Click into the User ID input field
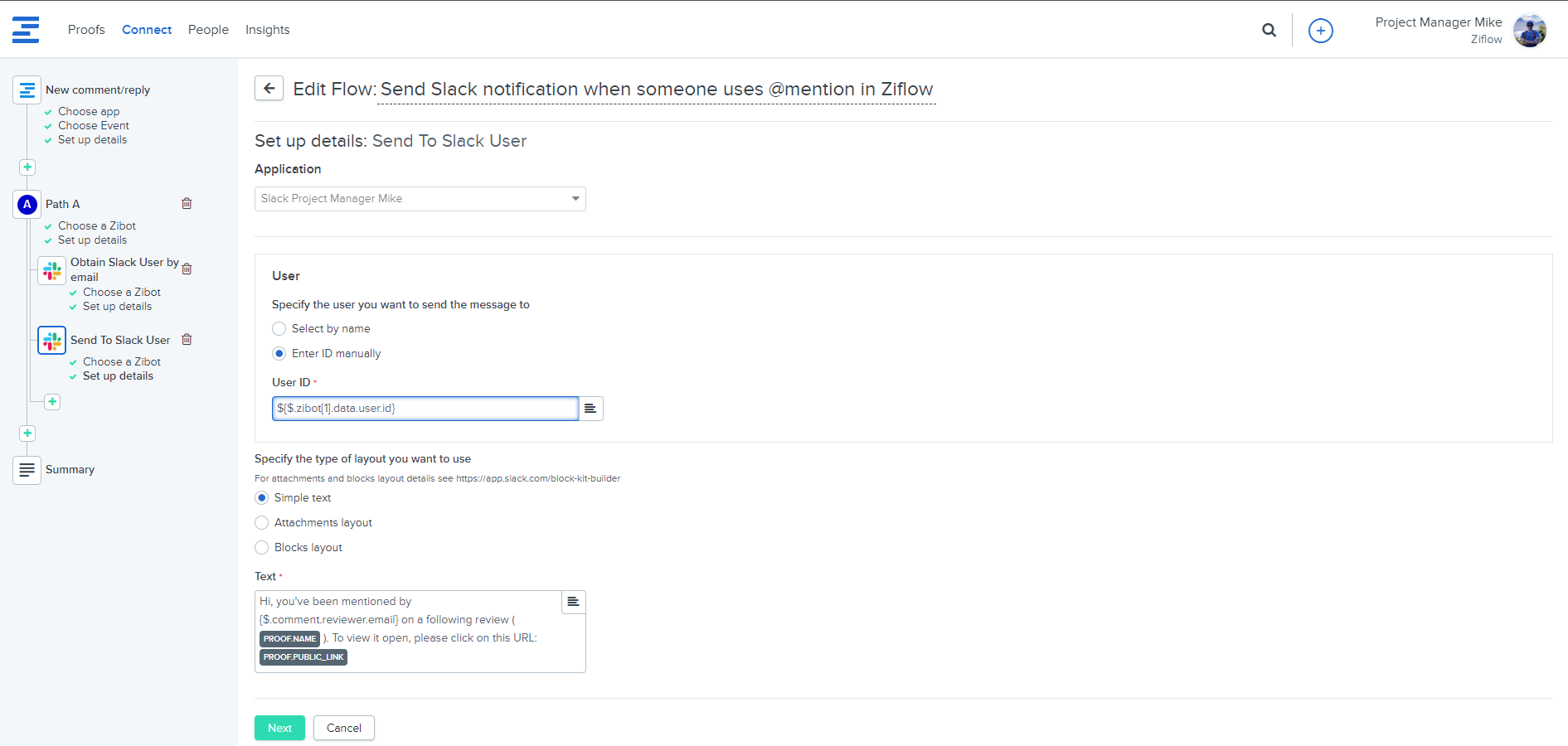The height and width of the screenshot is (746, 1568). pyautogui.click(x=425, y=409)
